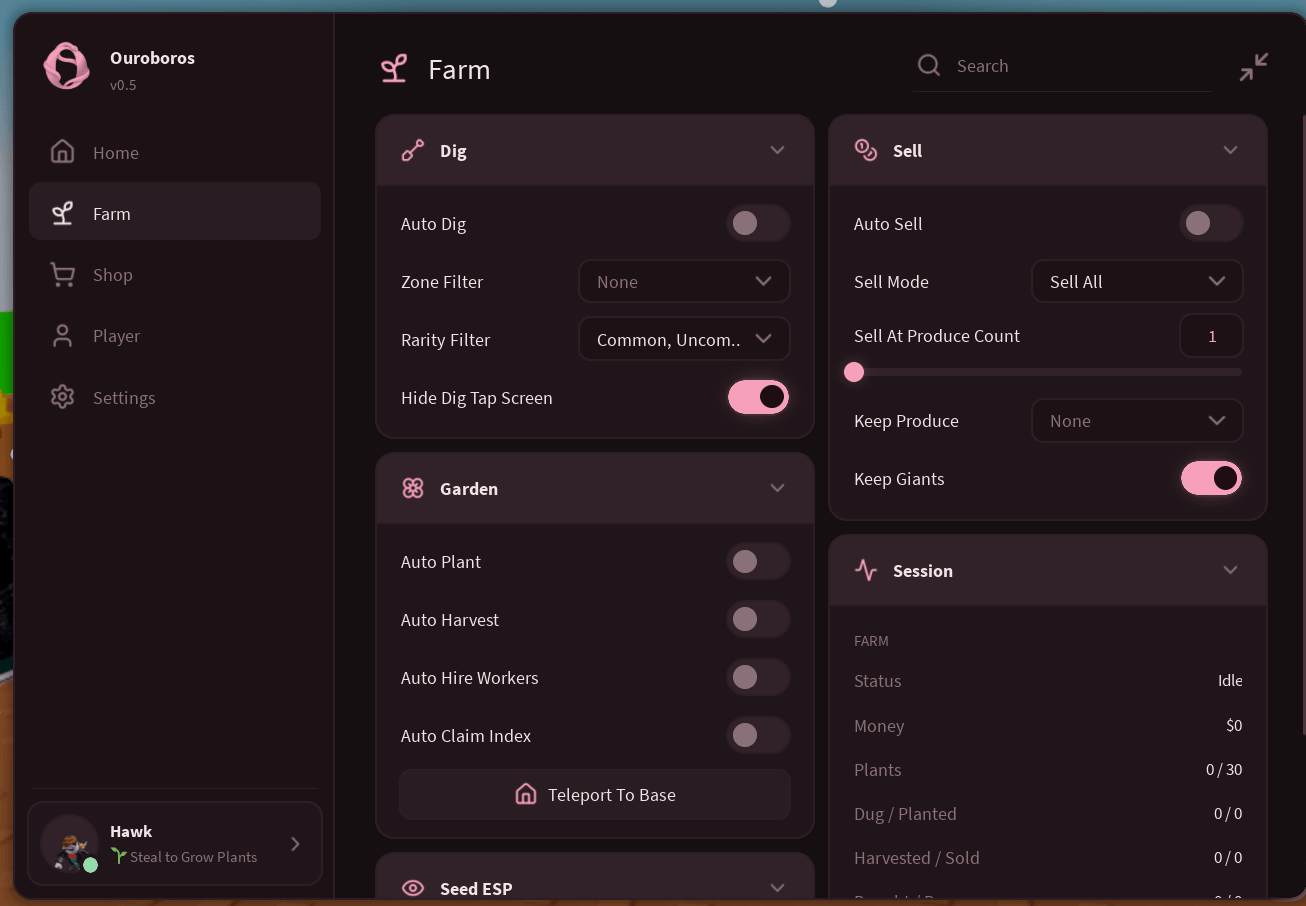
Task: Select the Farm sidebar item
Action: coord(175,211)
